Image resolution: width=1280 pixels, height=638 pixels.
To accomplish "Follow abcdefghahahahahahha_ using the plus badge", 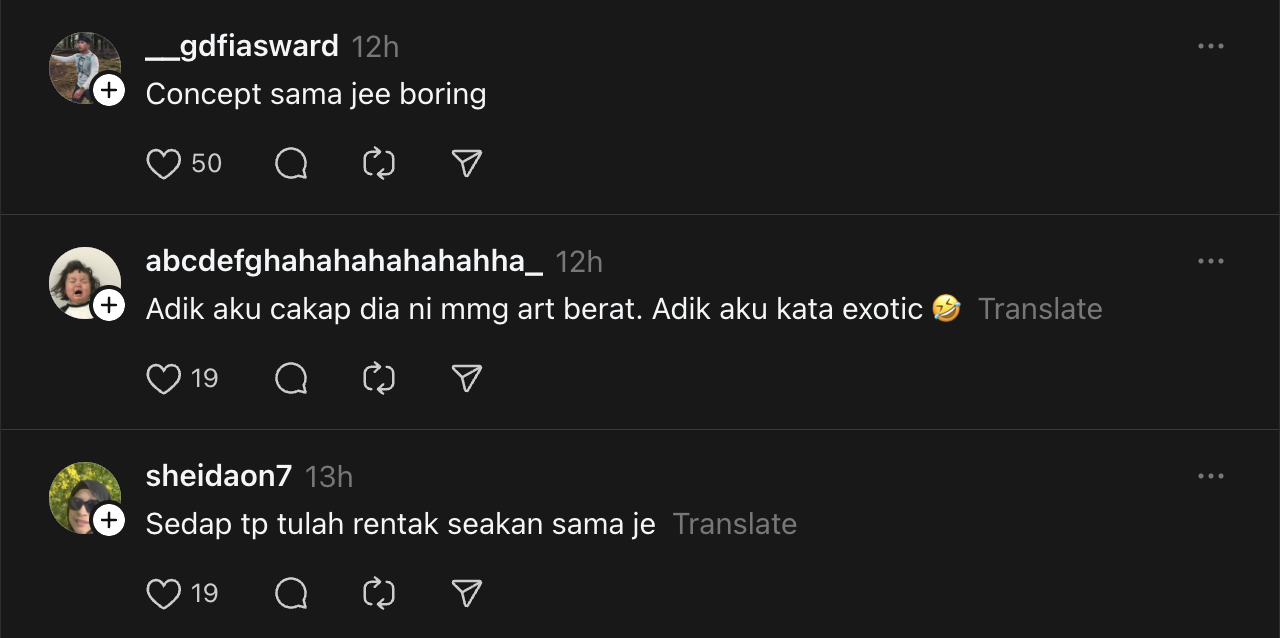I will point(109,306).
